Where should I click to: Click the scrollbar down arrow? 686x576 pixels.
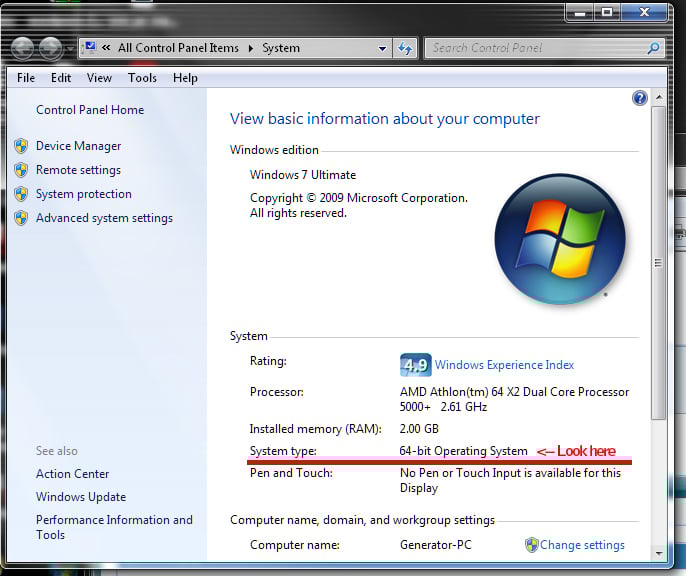[658, 554]
